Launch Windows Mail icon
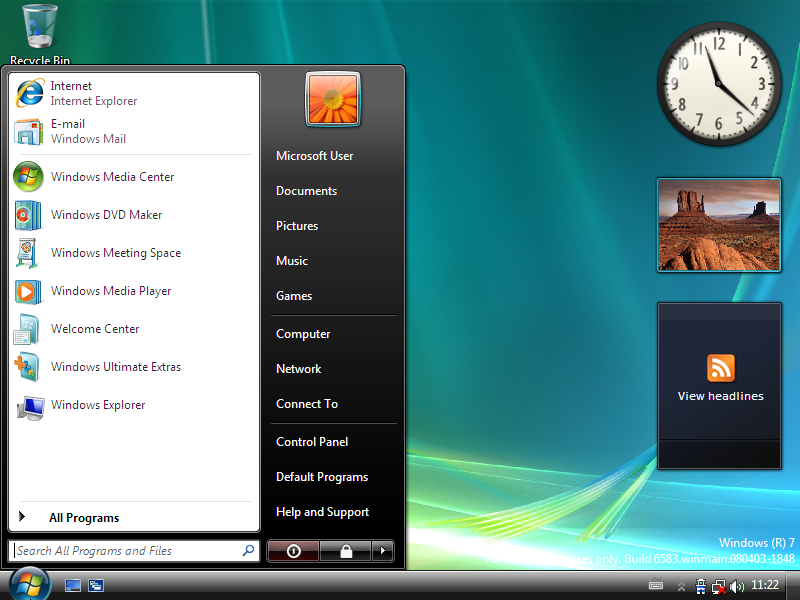 pos(29,132)
